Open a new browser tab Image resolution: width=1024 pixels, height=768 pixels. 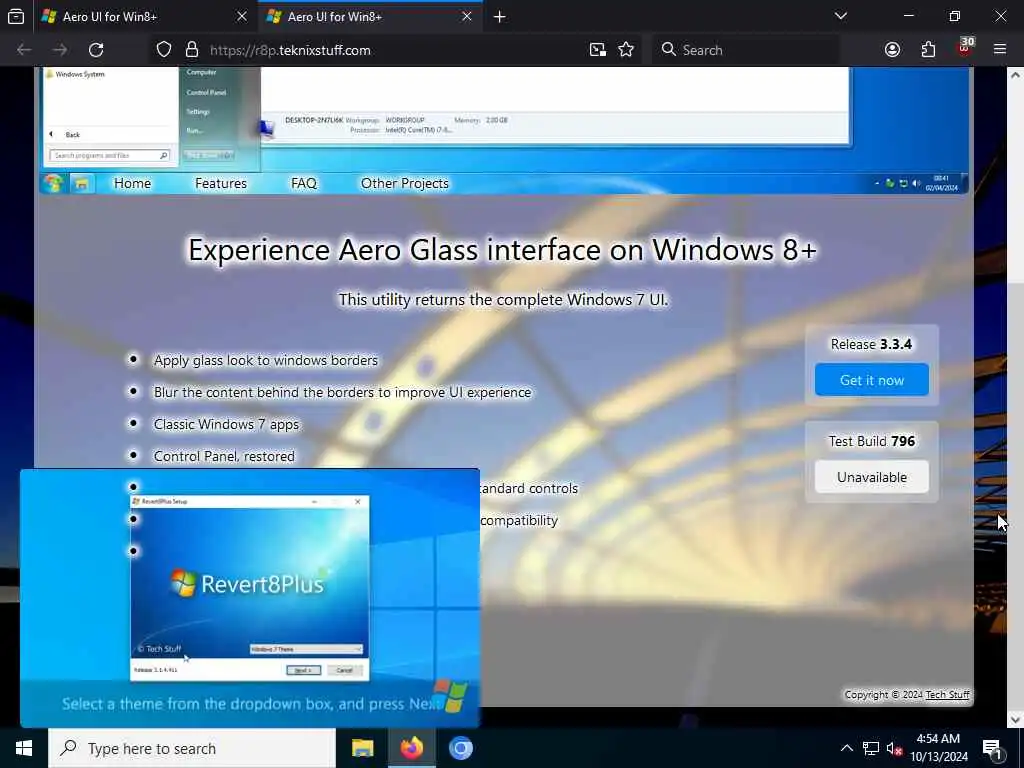point(500,16)
